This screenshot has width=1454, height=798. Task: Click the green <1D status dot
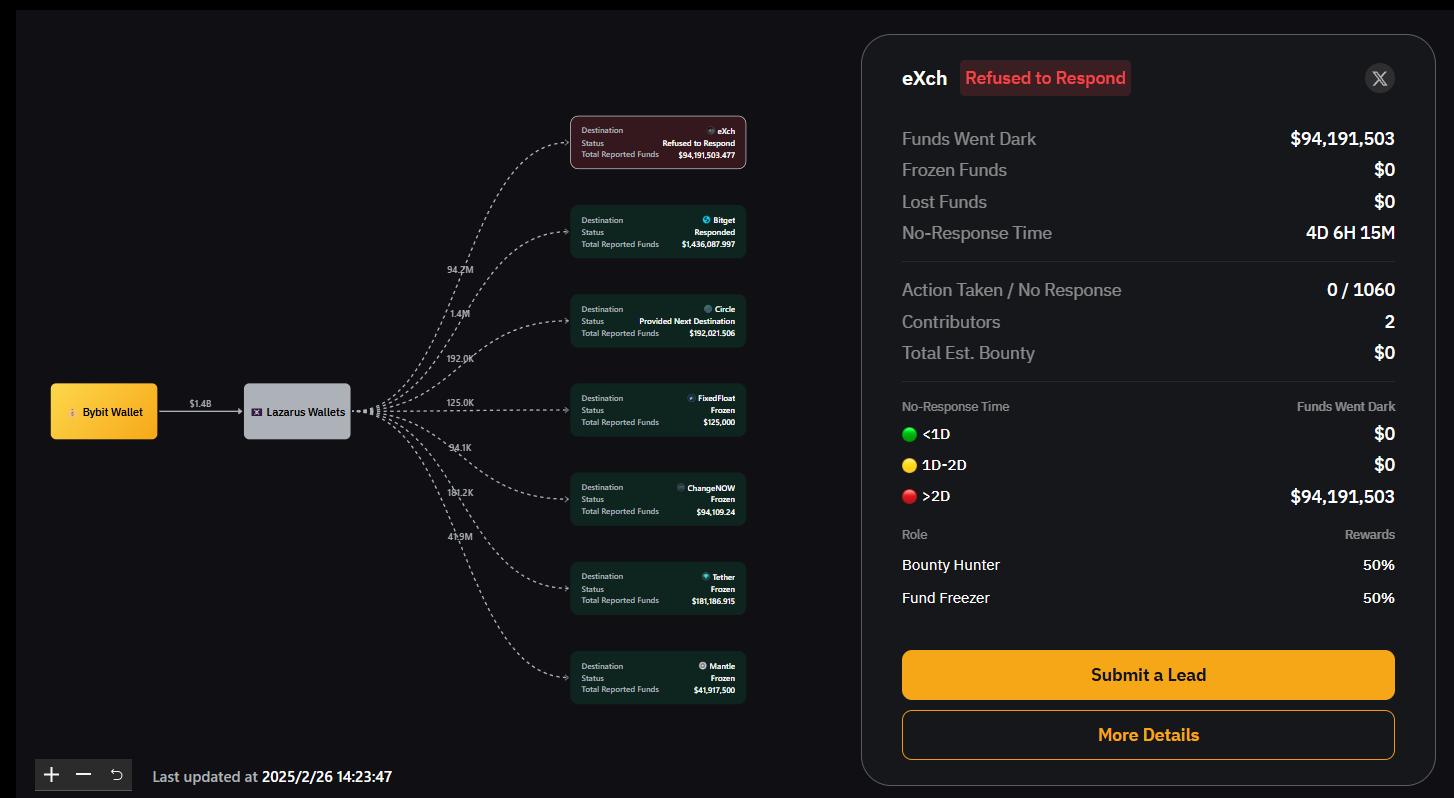click(x=909, y=435)
